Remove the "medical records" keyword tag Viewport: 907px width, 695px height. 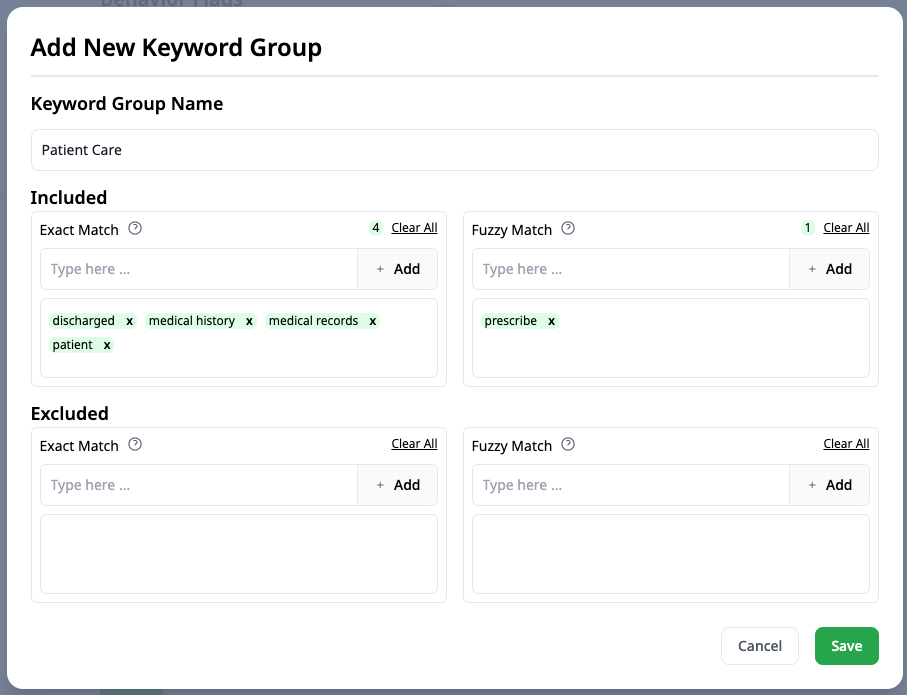[372, 321]
